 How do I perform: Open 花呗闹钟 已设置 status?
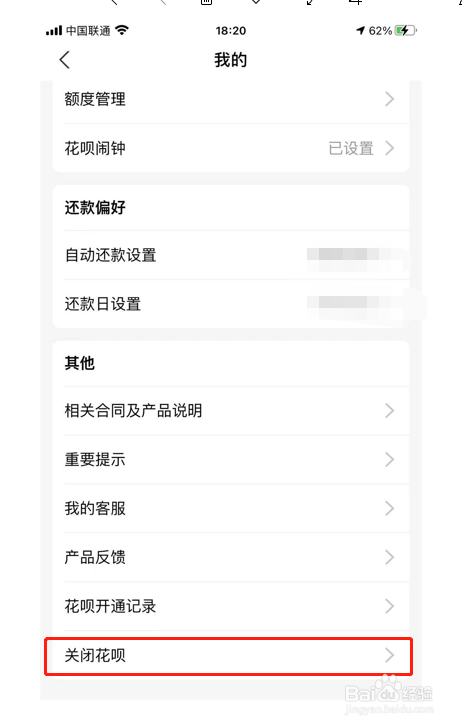point(351,148)
